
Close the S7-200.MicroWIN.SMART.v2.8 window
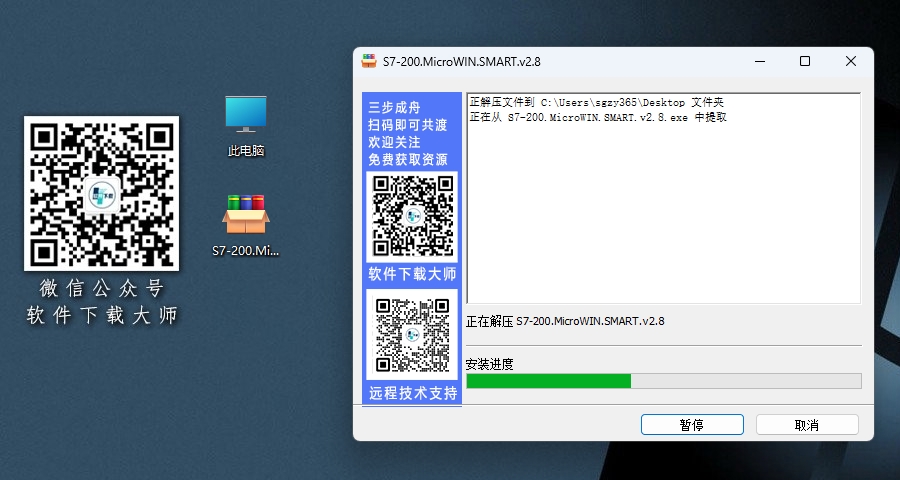851,61
